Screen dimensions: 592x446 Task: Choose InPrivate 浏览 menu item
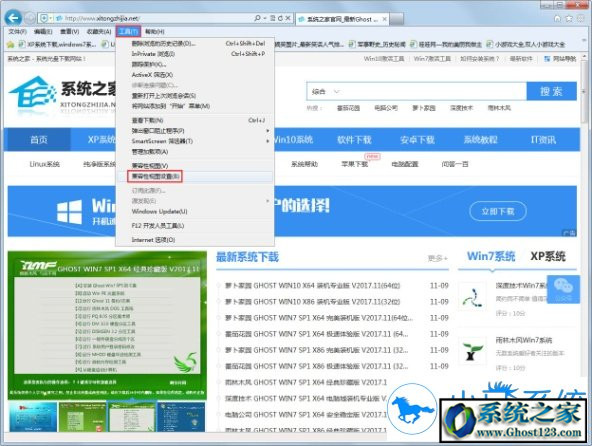[195, 54]
